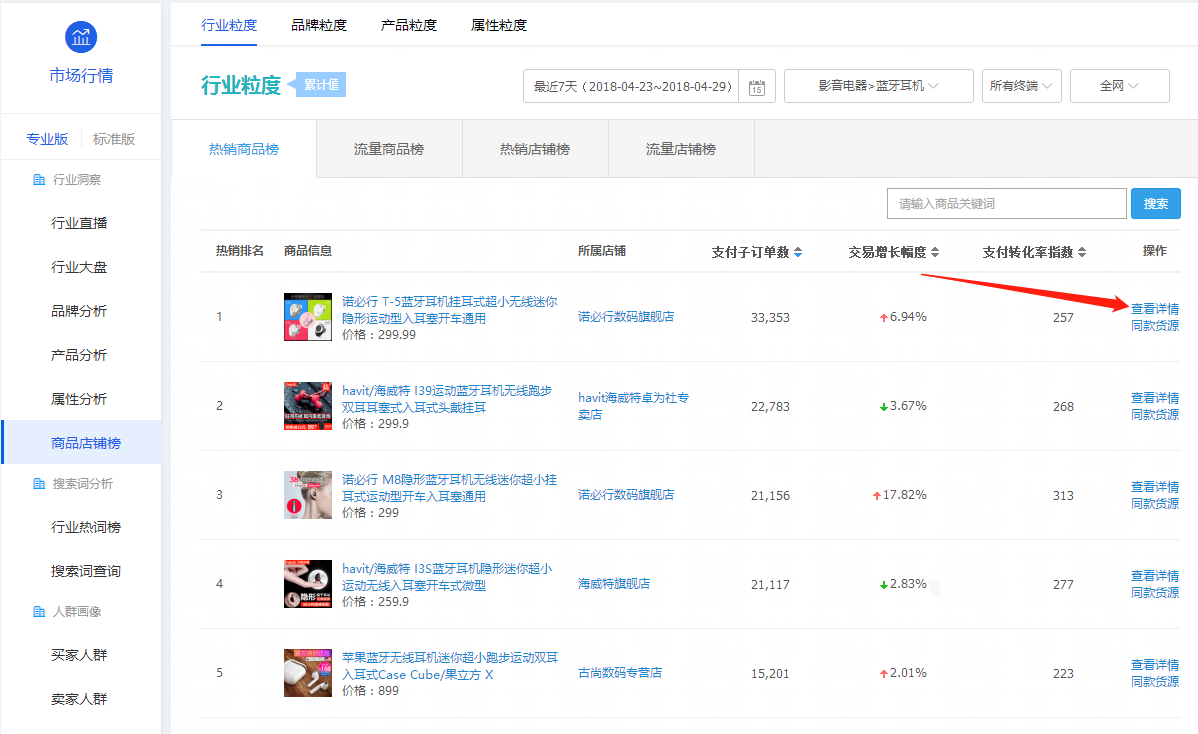
Task: Open thumbnail of 苹果蓝牙无线耳机 product
Action: (x=308, y=673)
